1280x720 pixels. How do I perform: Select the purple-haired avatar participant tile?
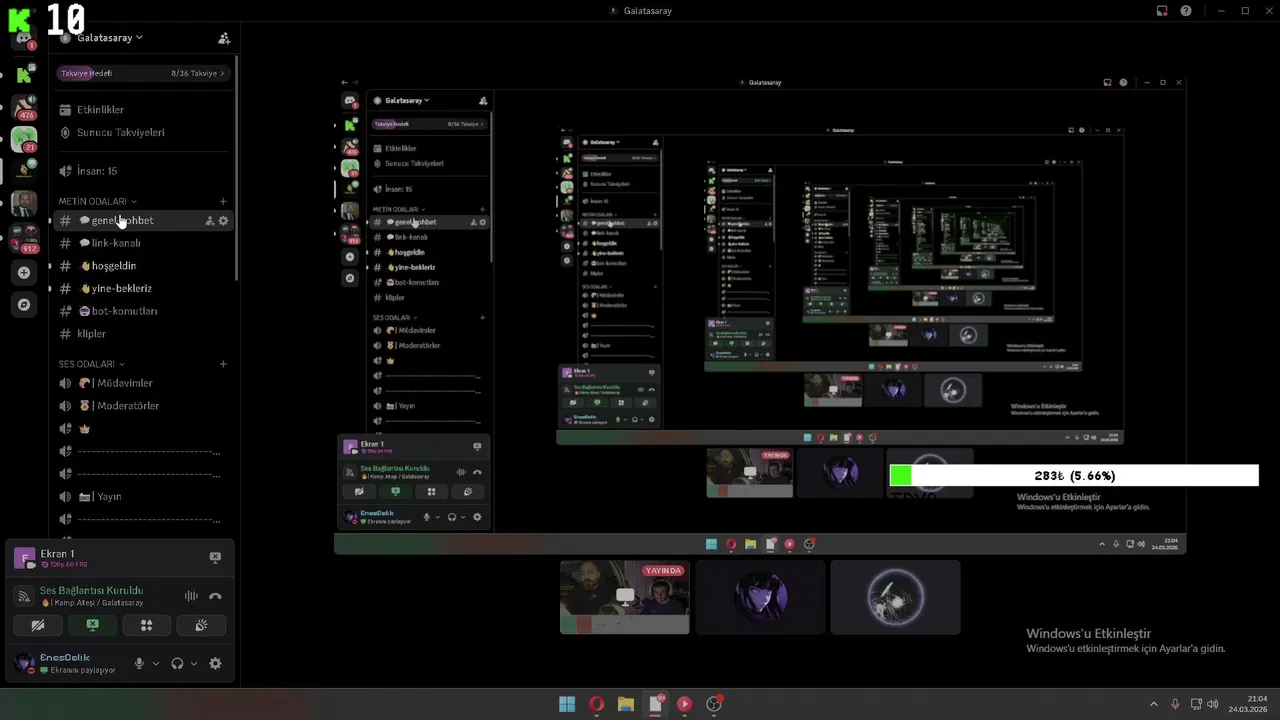click(x=760, y=597)
